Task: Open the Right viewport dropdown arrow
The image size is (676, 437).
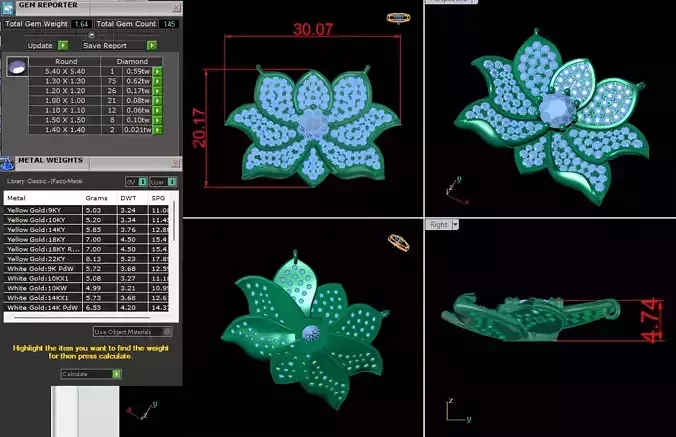Action: (455, 225)
